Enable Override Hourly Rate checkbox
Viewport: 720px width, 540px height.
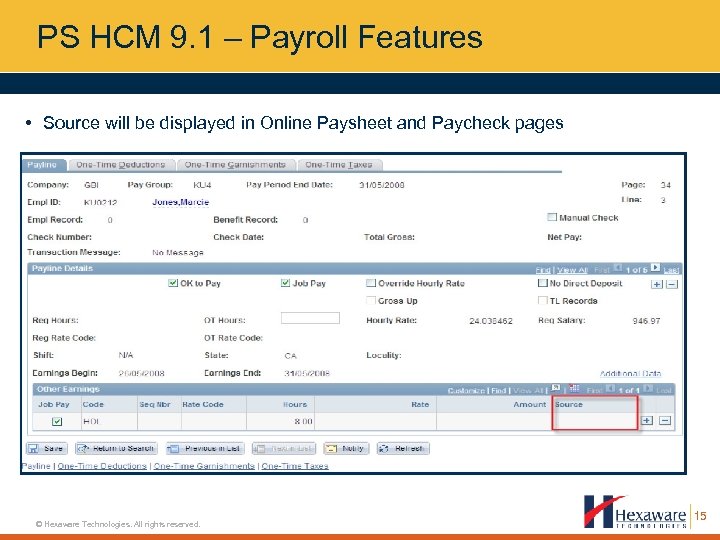coord(371,283)
